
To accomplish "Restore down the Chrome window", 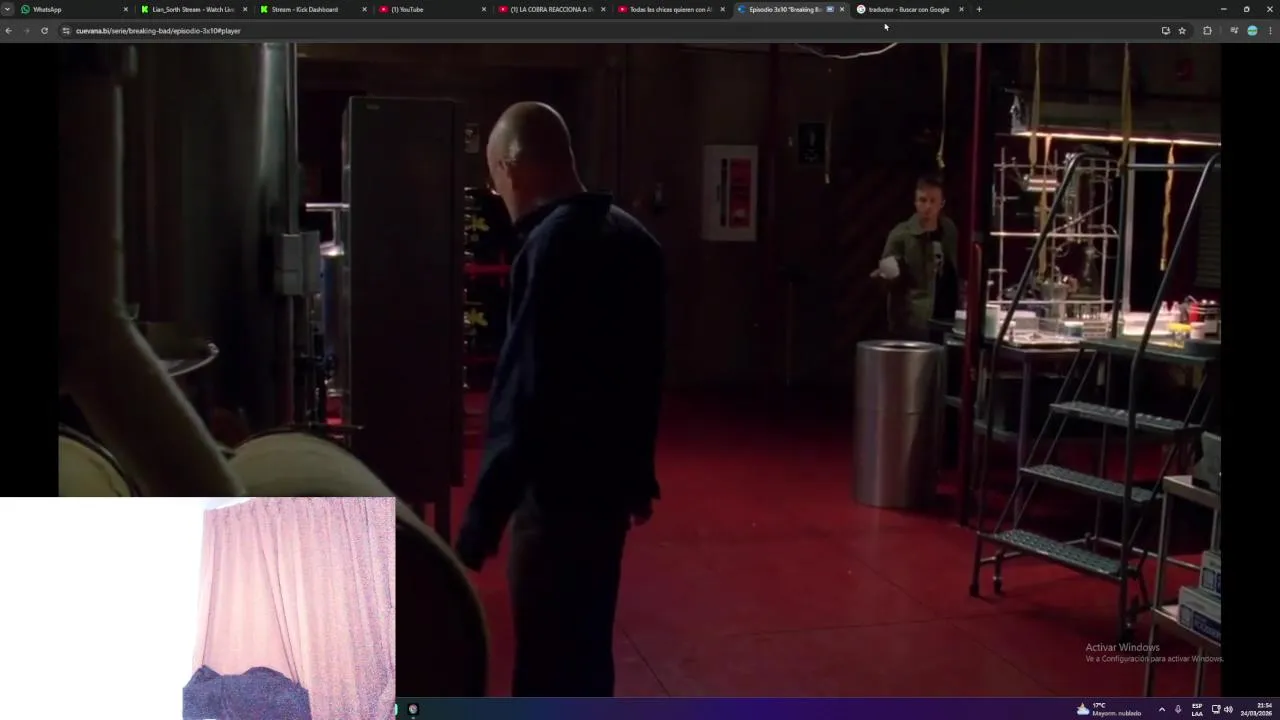I will (x=1246, y=9).
